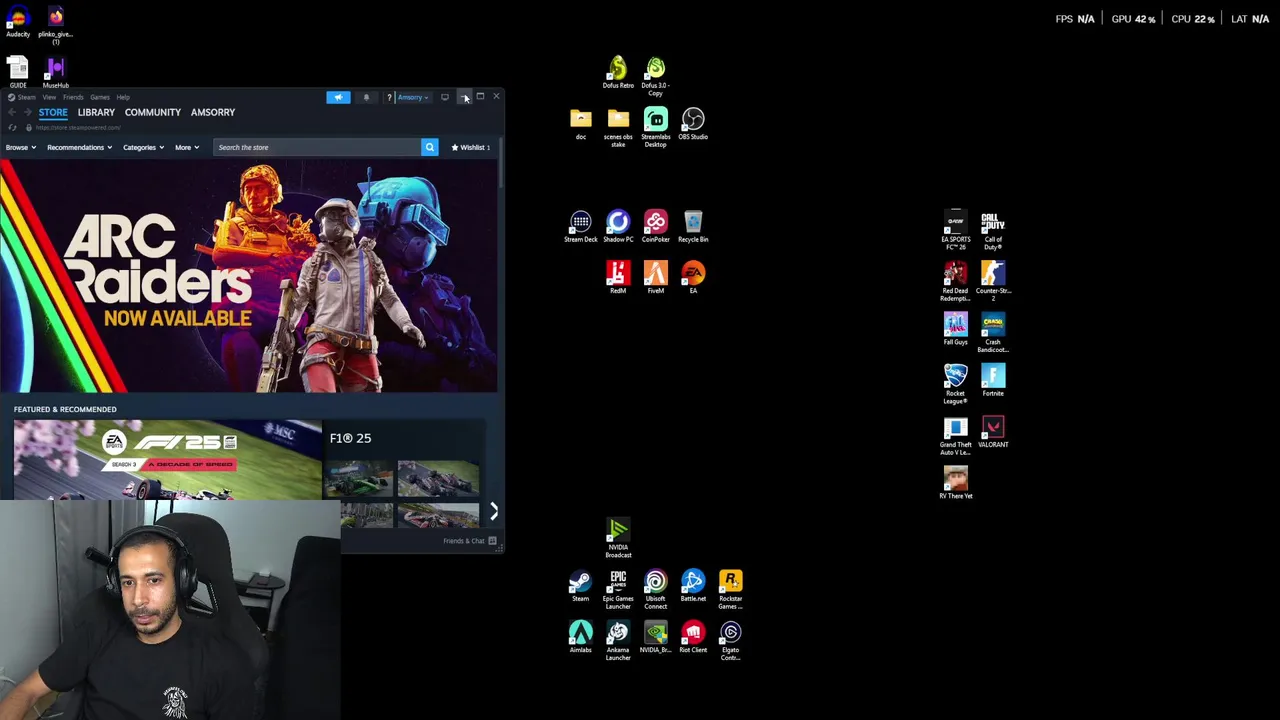Click the Steam help question mark
Image resolution: width=1280 pixels, height=720 pixels.
[389, 97]
